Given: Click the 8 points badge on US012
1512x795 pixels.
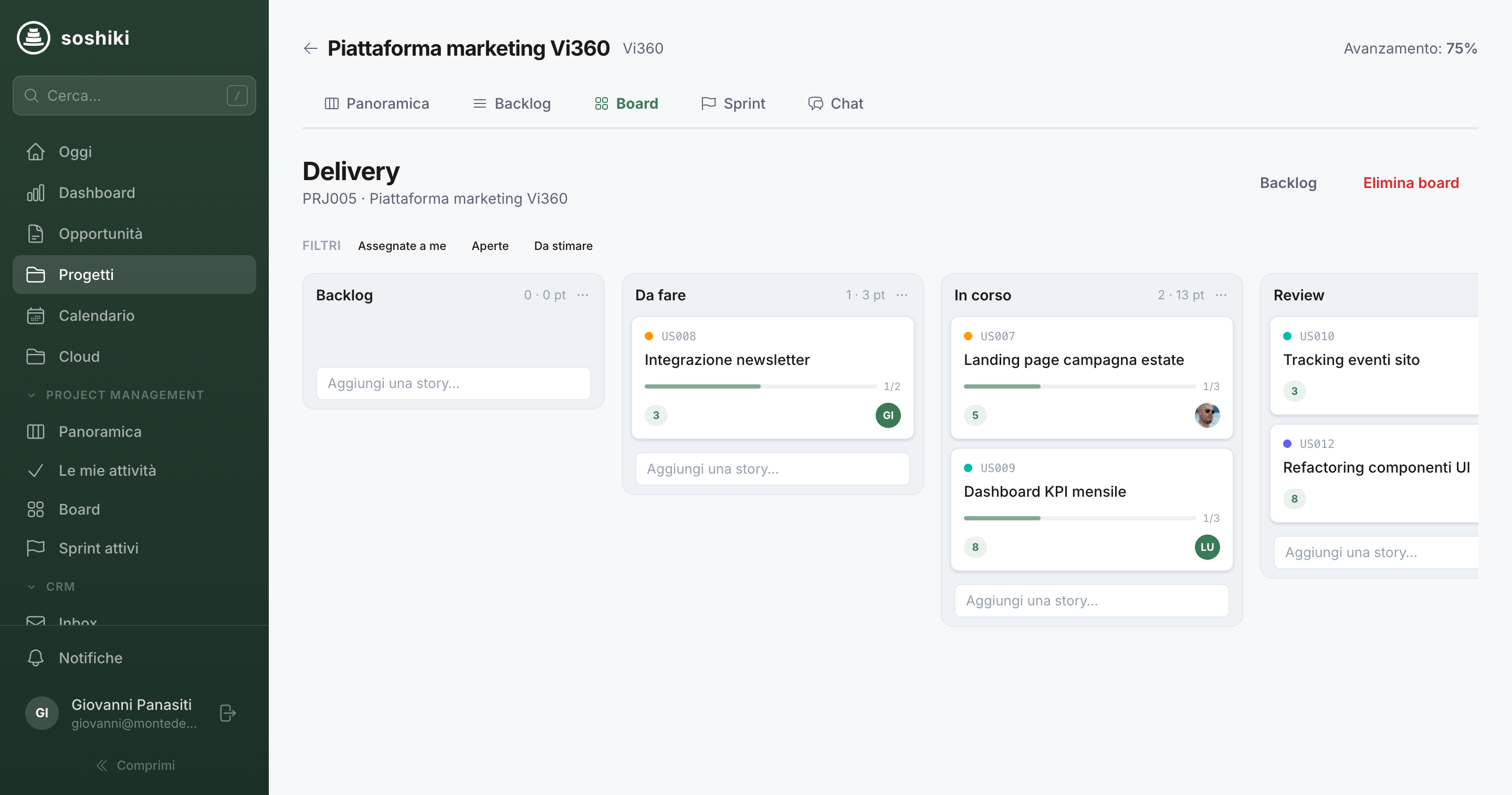Looking at the screenshot, I should point(1294,499).
